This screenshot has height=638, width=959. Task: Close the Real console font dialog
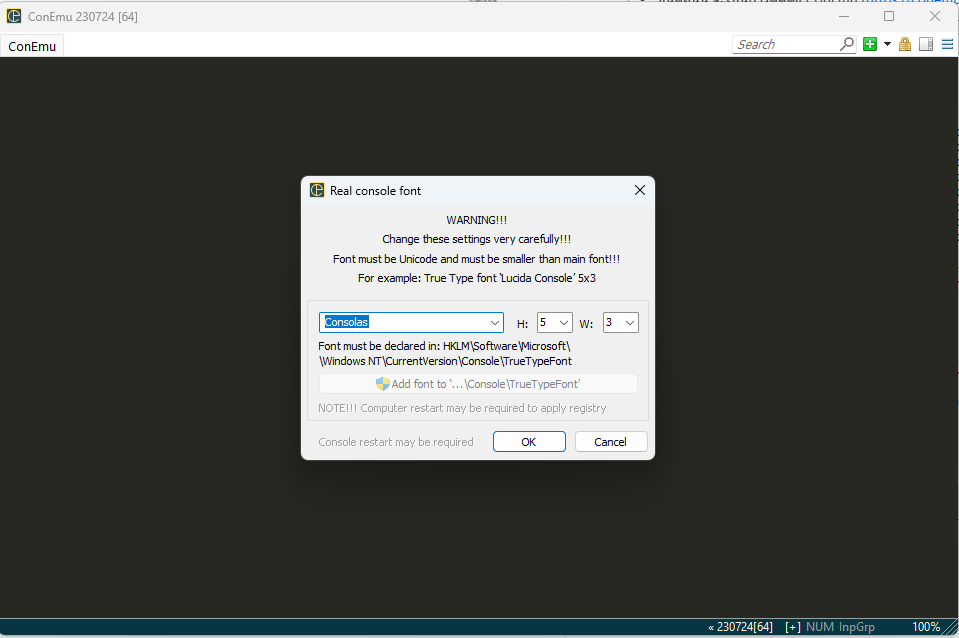[x=640, y=191]
